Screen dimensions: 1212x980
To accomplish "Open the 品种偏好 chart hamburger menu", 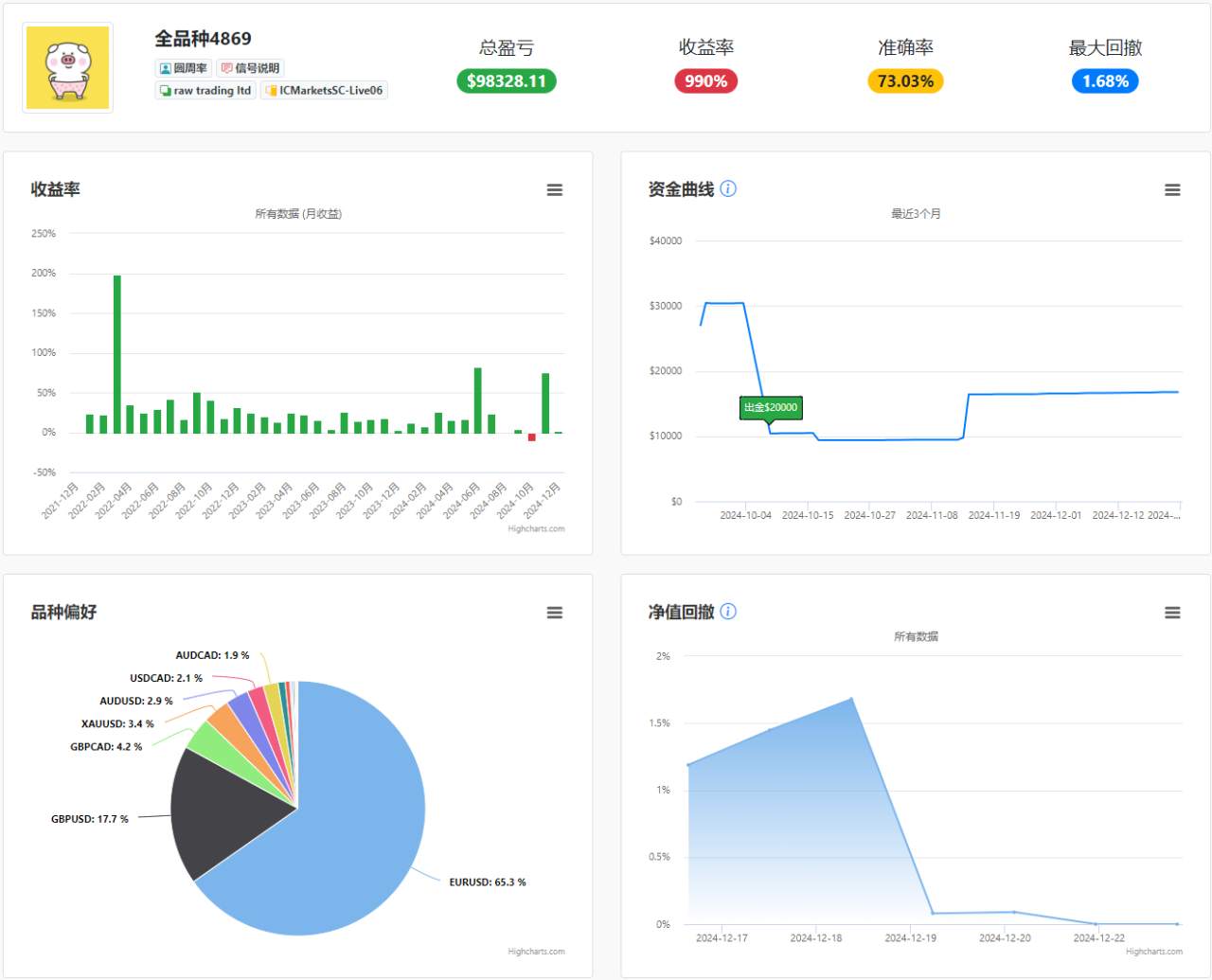I will [555, 613].
